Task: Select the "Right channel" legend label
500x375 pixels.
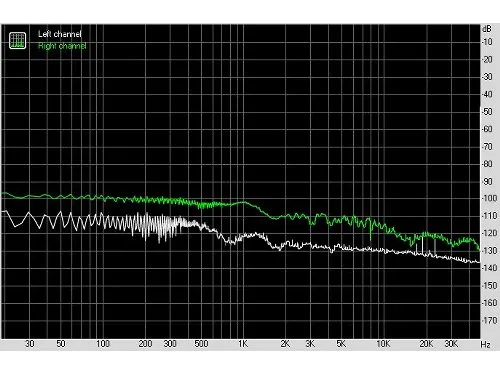Action: [x=62, y=46]
